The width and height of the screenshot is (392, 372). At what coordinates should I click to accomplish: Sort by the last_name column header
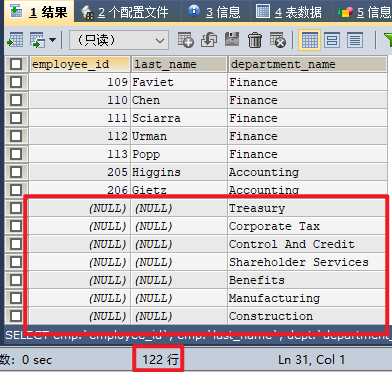[x=179, y=64]
